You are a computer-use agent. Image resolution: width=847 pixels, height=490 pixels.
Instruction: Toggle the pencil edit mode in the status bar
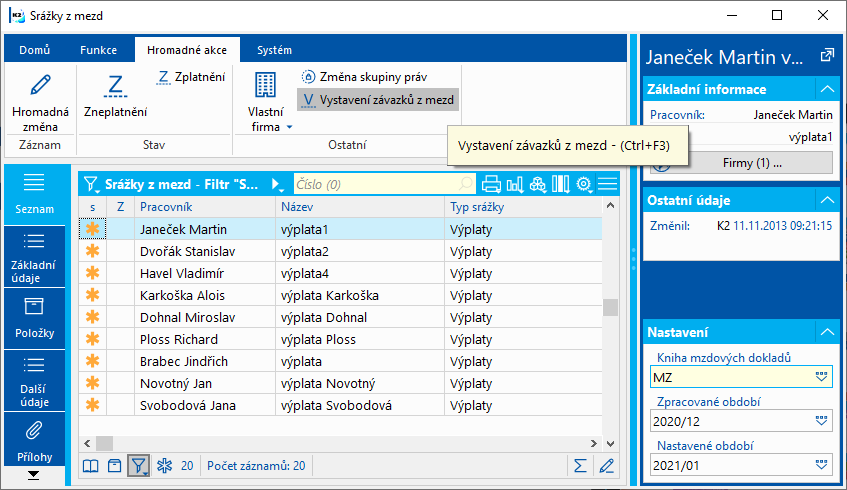click(606, 465)
